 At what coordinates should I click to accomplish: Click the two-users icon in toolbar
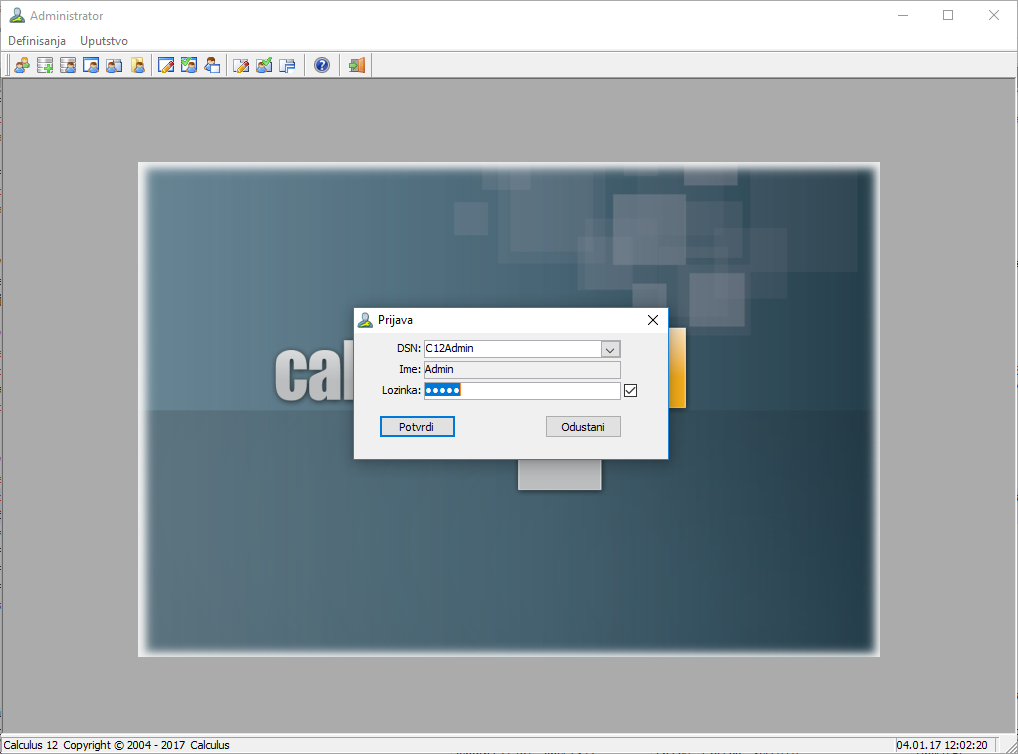tap(21, 66)
